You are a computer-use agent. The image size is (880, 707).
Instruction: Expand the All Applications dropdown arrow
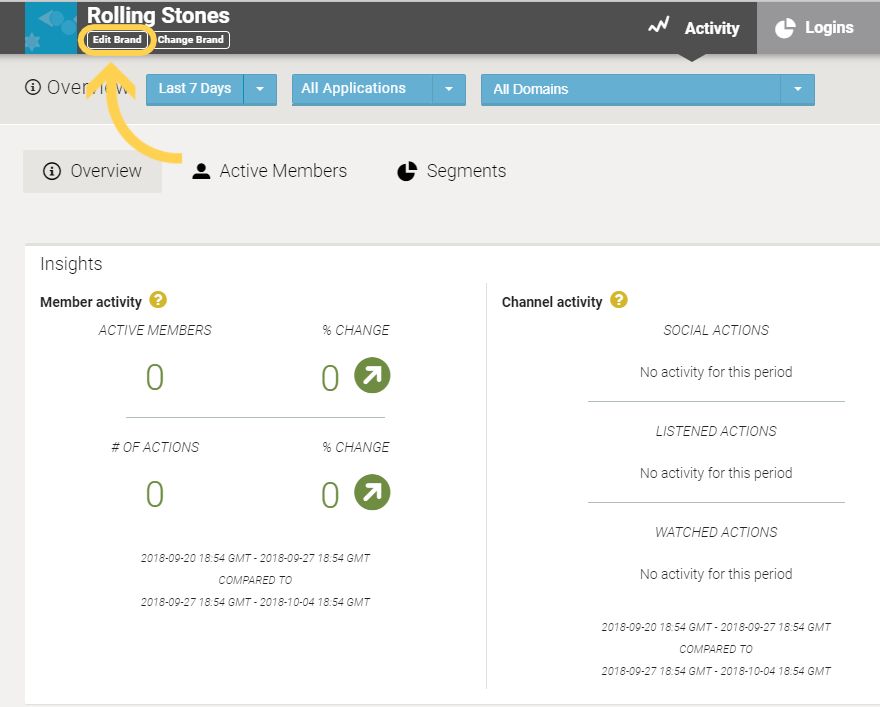[449, 89]
